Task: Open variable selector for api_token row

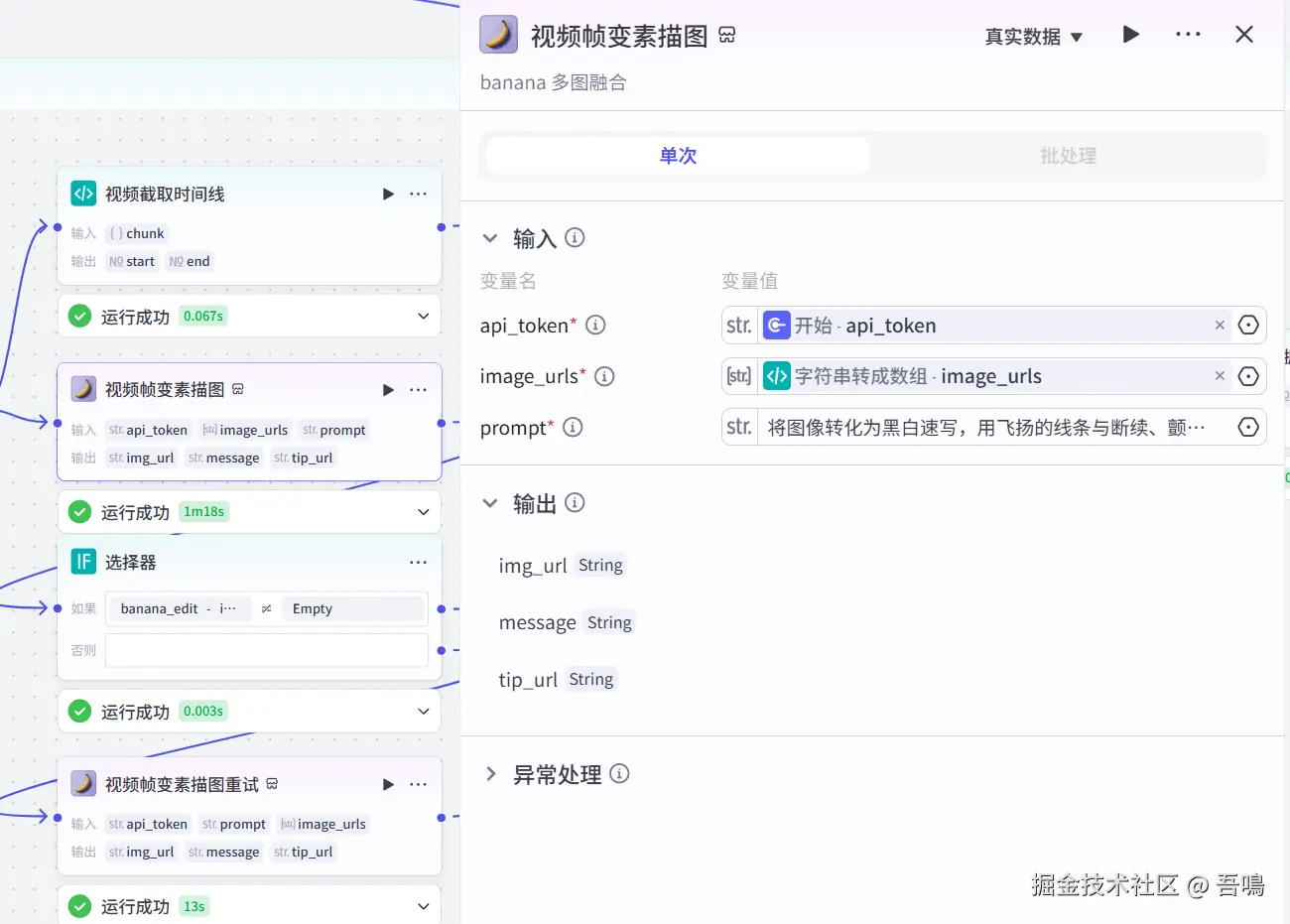Action: pyautogui.click(x=1248, y=326)
